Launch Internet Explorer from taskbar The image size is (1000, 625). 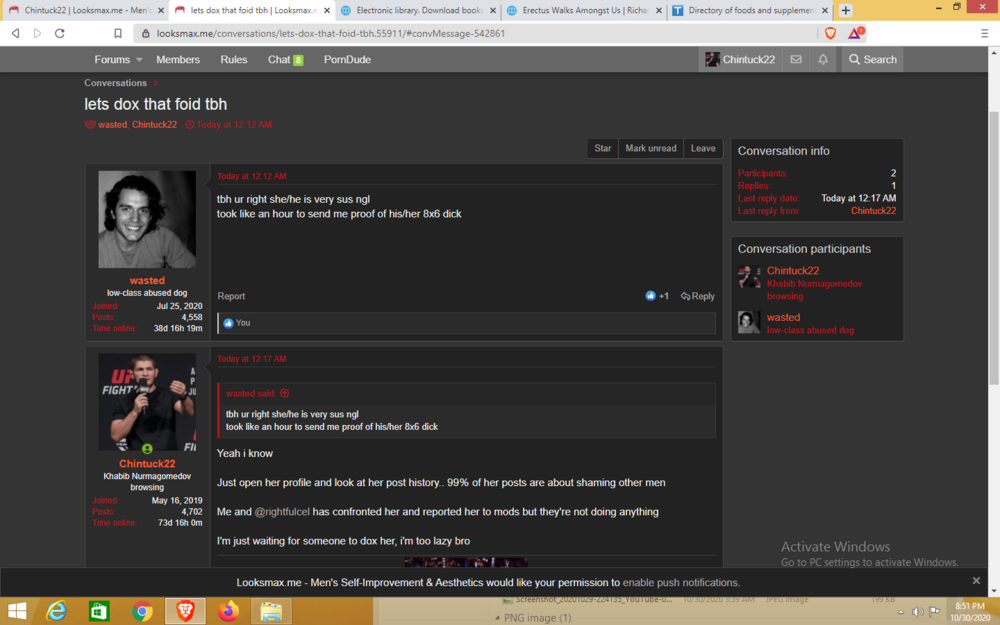click(57, 611)
